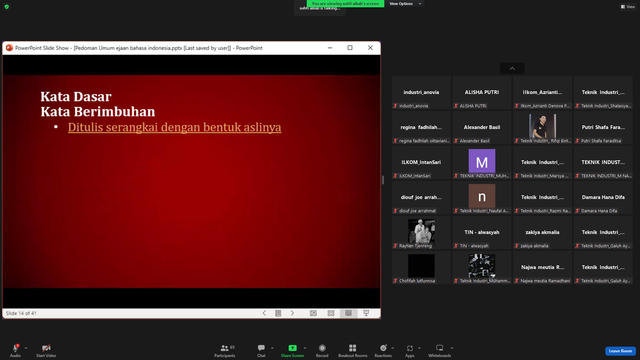Open the Chat panel
The height and width of the screenshot is (360, 640).
click(261, 350)
